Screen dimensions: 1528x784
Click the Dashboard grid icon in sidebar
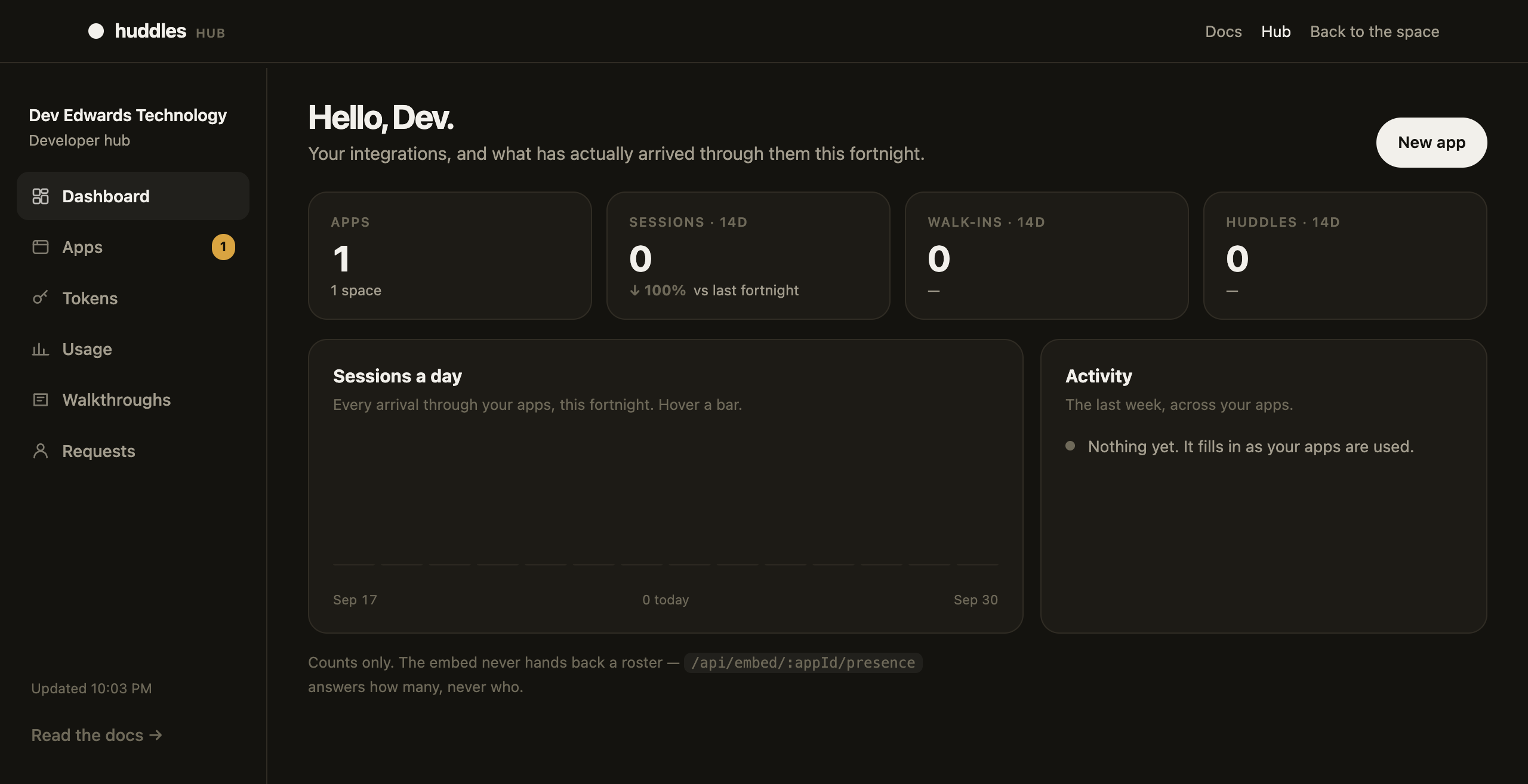pos(41,196)
